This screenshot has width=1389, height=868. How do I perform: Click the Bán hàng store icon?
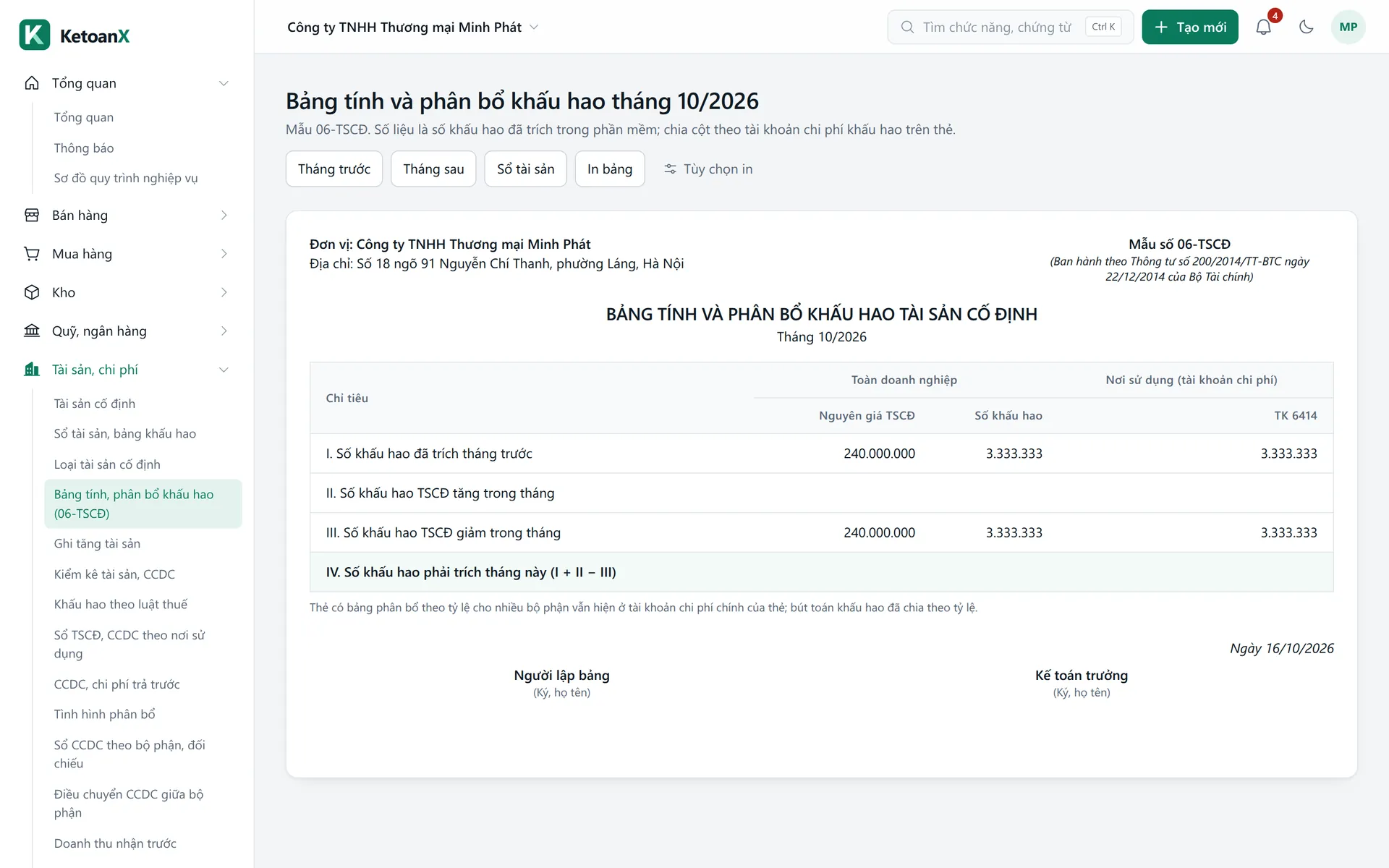32,216
